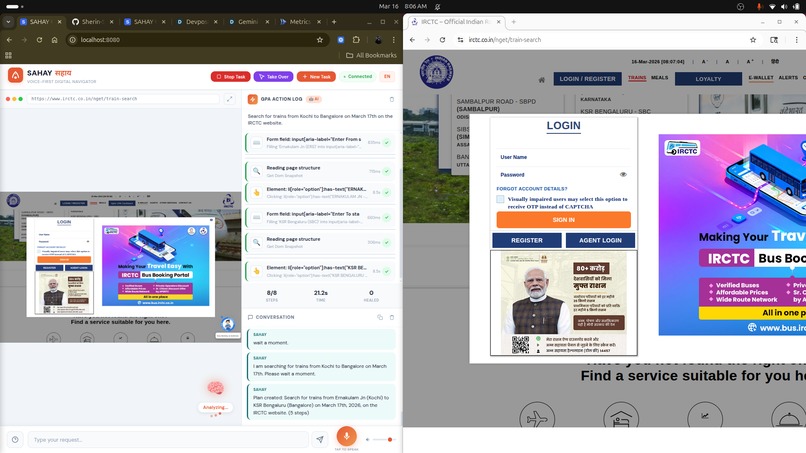Toggle password visibility eye icon
Image resolution: width=806 pixels, height=453 pixels.
coord(623,174)
